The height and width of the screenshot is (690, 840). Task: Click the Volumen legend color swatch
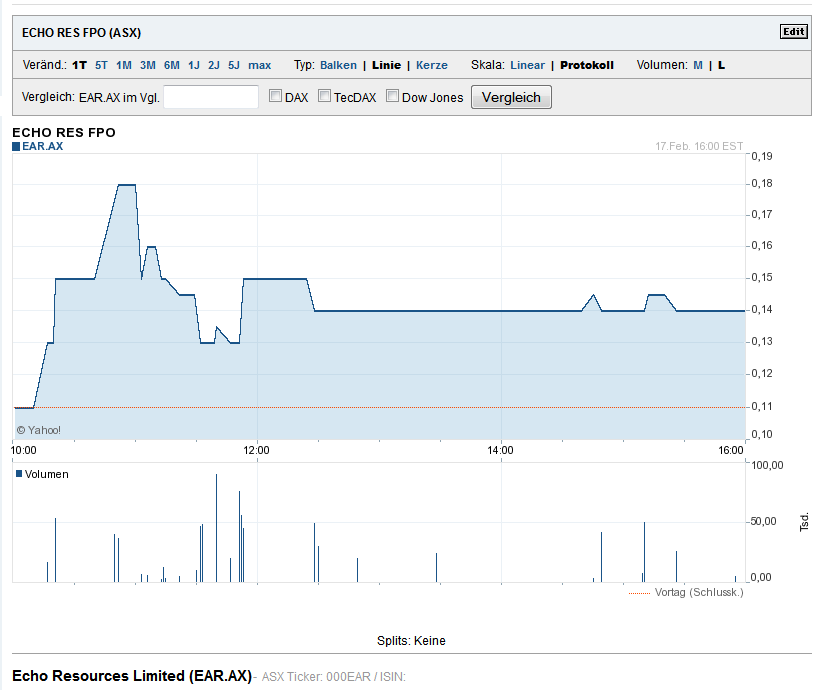(19, 474)
